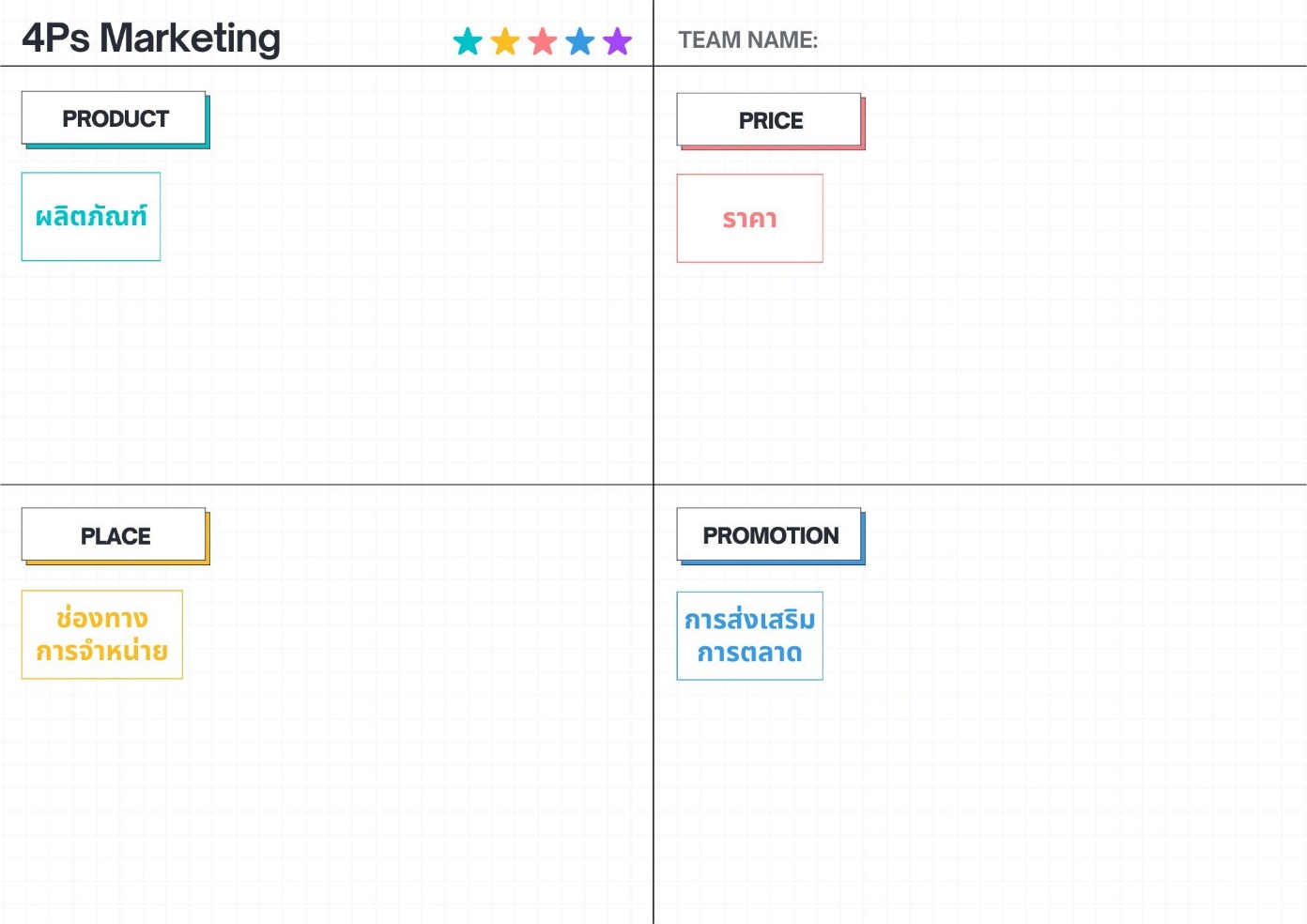Select the blue star icon
The image size is (1307, 924).
580,41
